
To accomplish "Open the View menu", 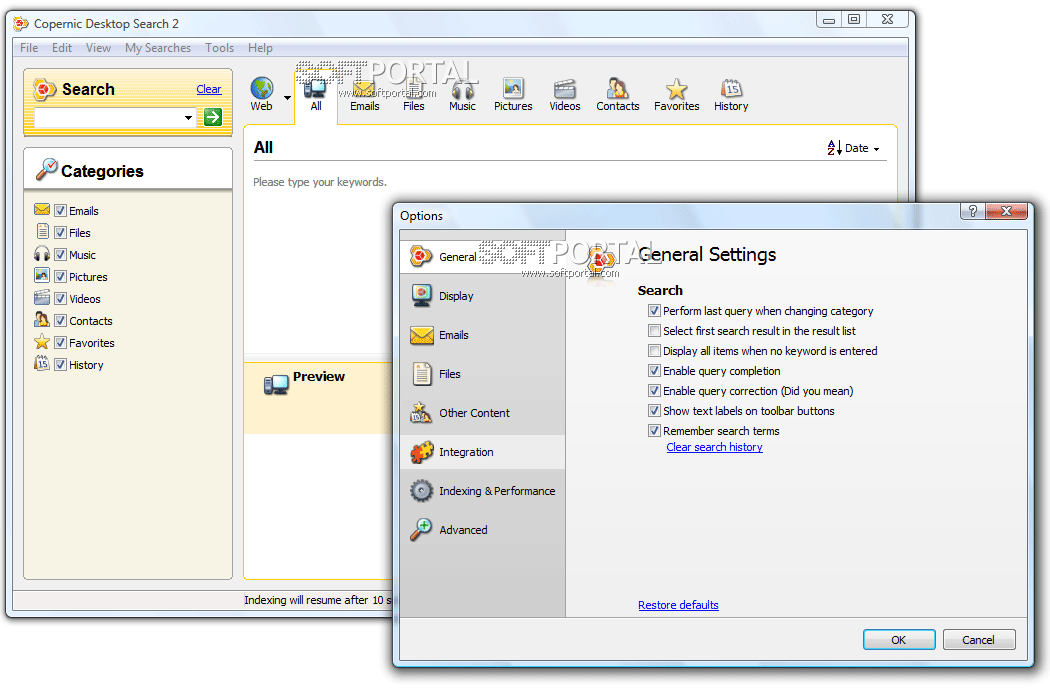I will tap(98, 48).
